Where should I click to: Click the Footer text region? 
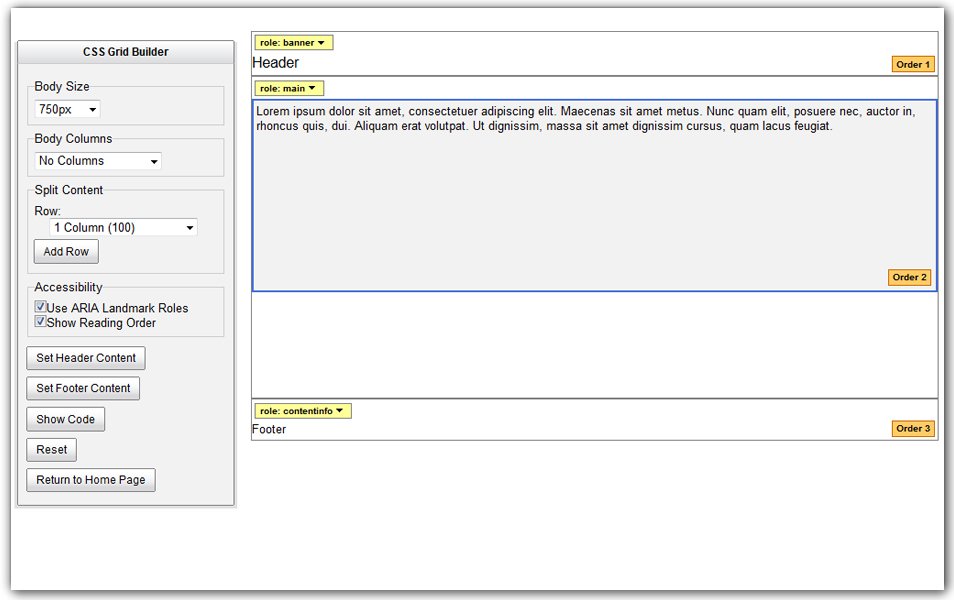coord(269,430)
